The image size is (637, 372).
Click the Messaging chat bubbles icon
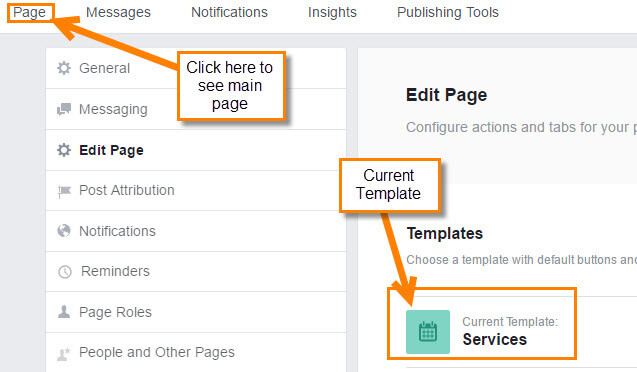pyautogui.click(x=64, y=109)
